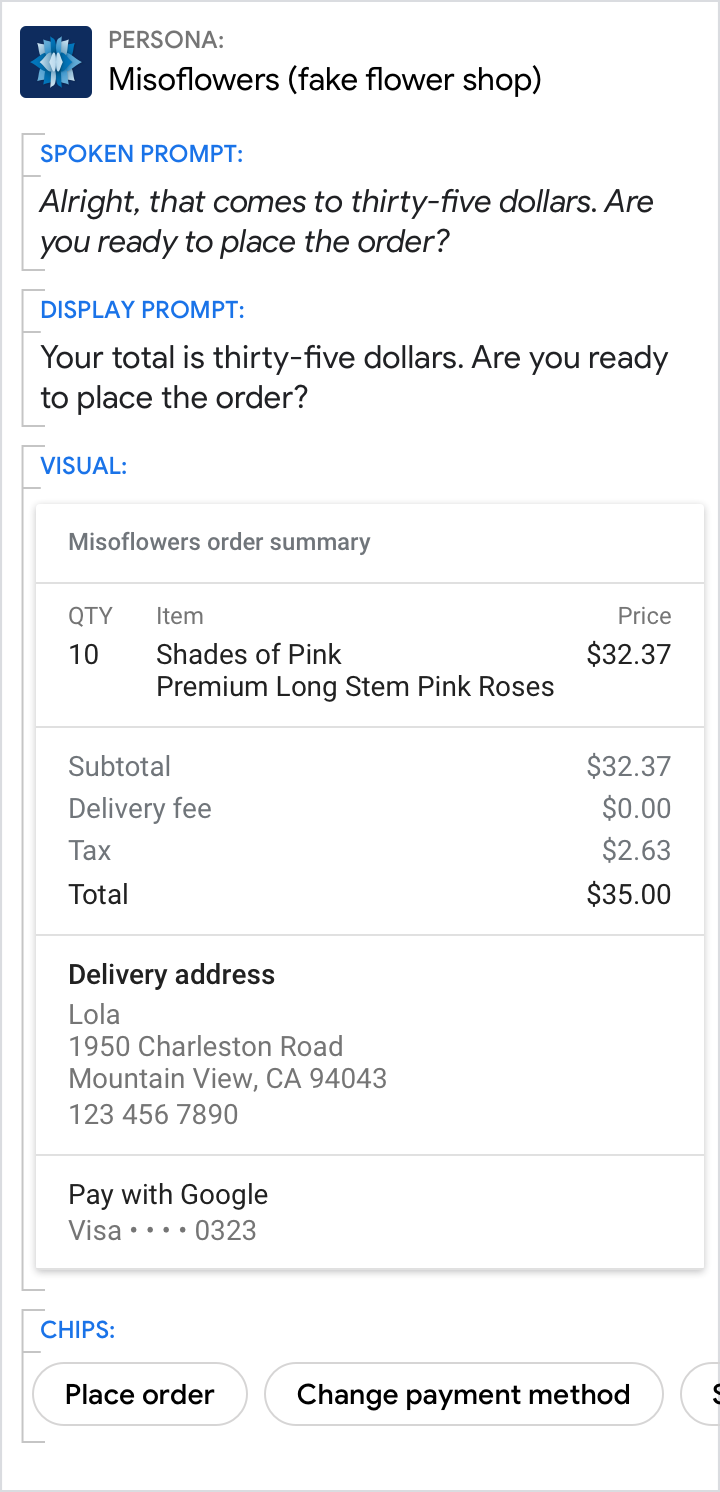Click the Visa card ending 0323
720x1492 pixels.
(x=162, y=1230)
